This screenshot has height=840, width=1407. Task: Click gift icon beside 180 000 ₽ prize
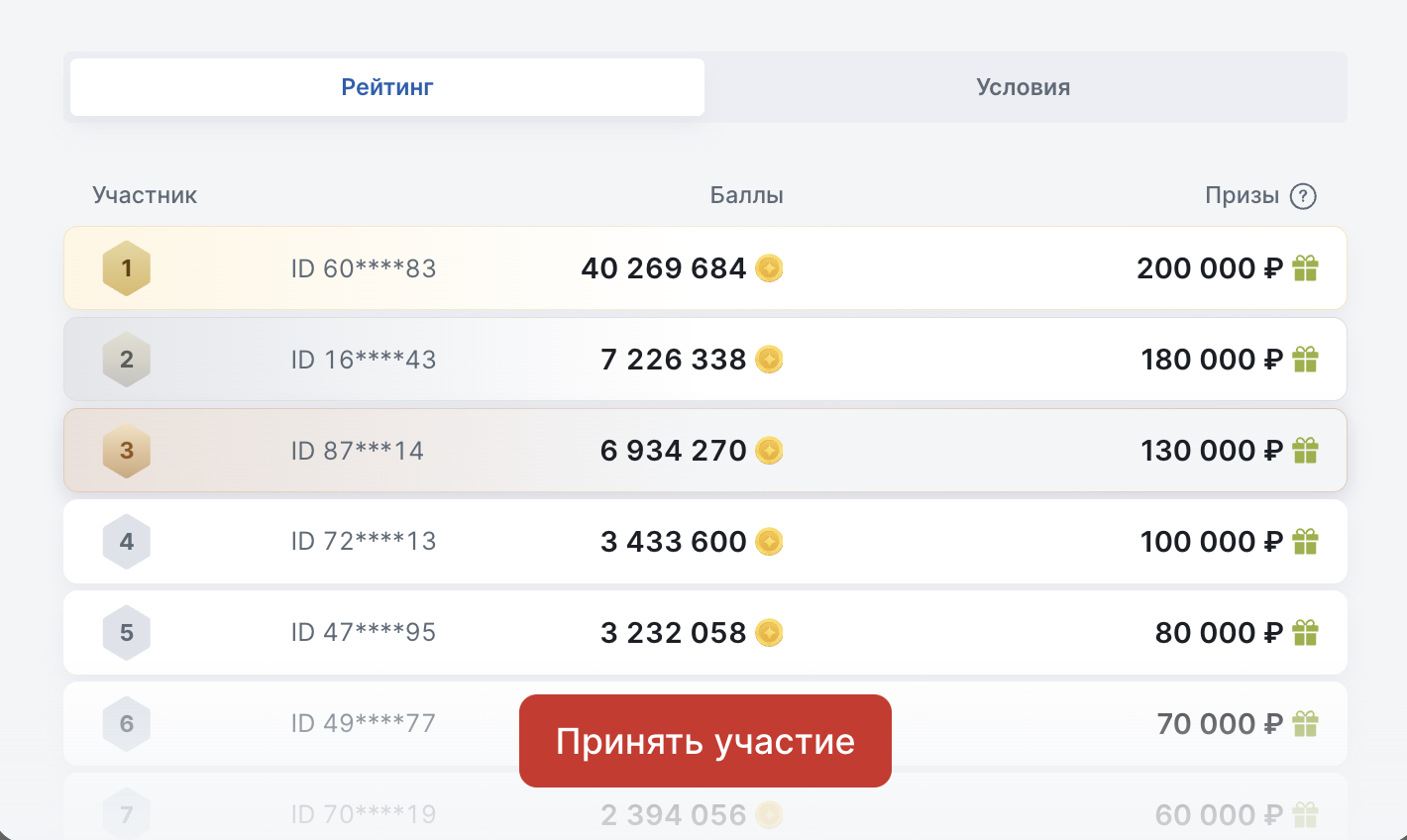(x=1306, y=360)
